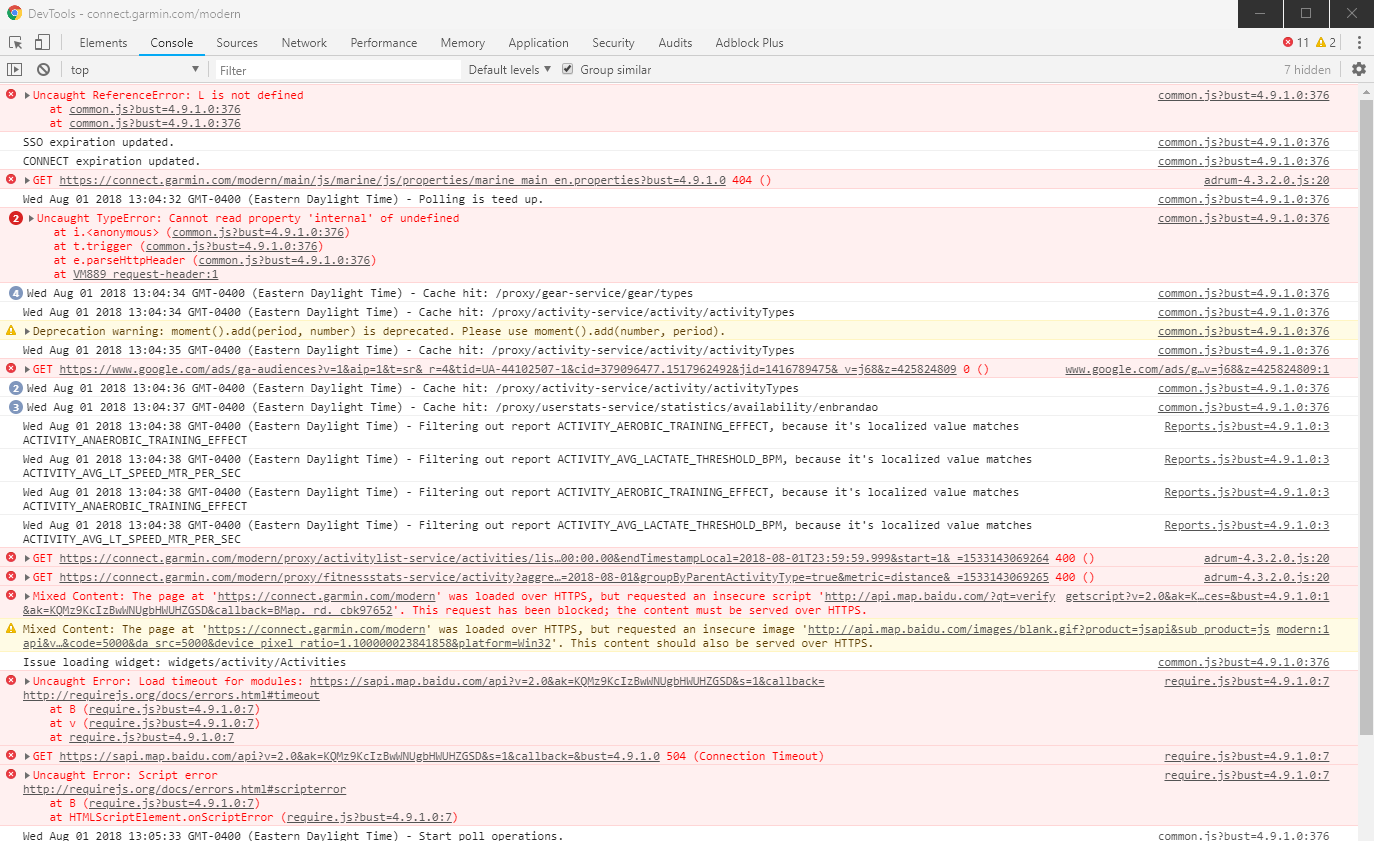Open the DevTools three-dot menu
Image resolution: width=1374 pixels, height=841 pixels.
tap(1359, 43)
